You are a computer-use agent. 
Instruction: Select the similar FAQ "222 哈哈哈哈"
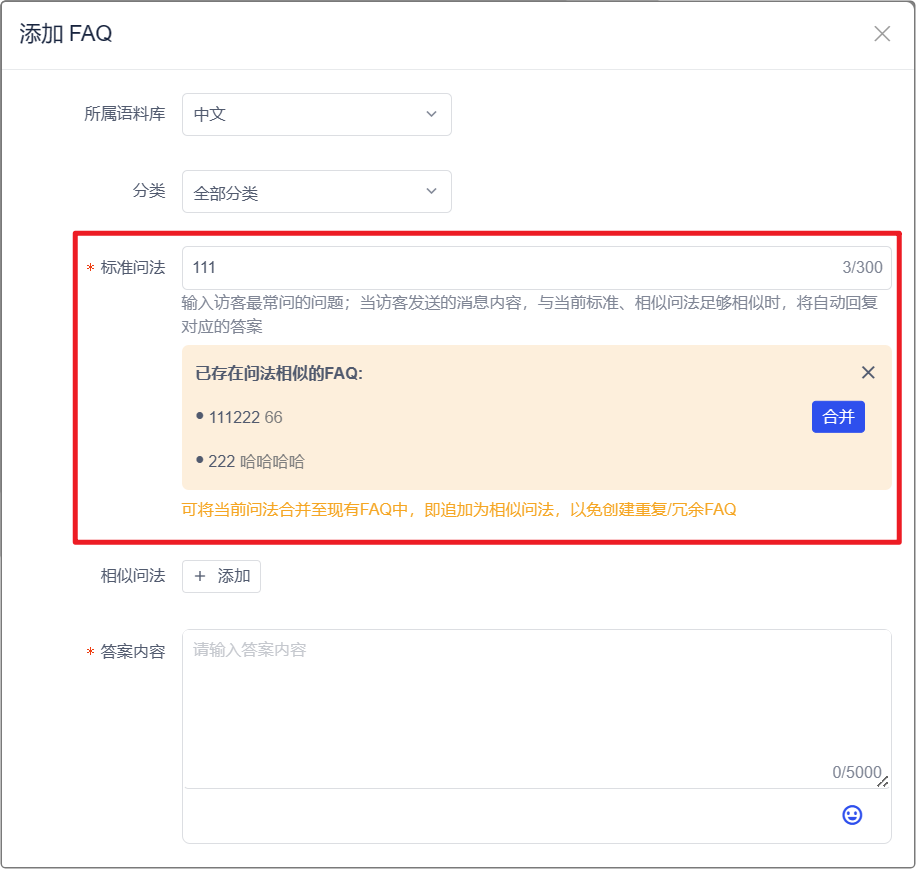256,461
